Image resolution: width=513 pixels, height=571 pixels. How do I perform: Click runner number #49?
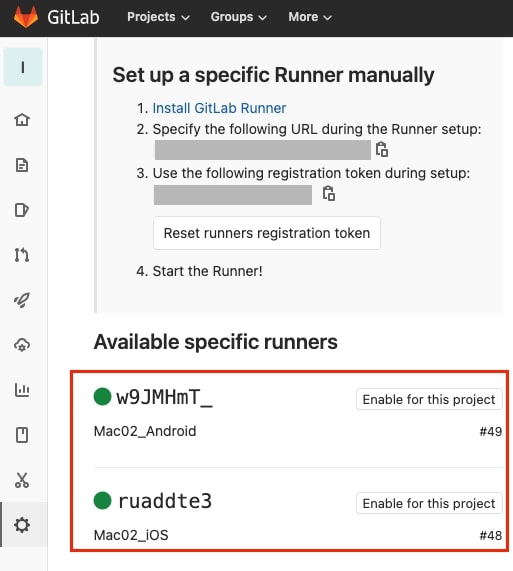[491, 432]
